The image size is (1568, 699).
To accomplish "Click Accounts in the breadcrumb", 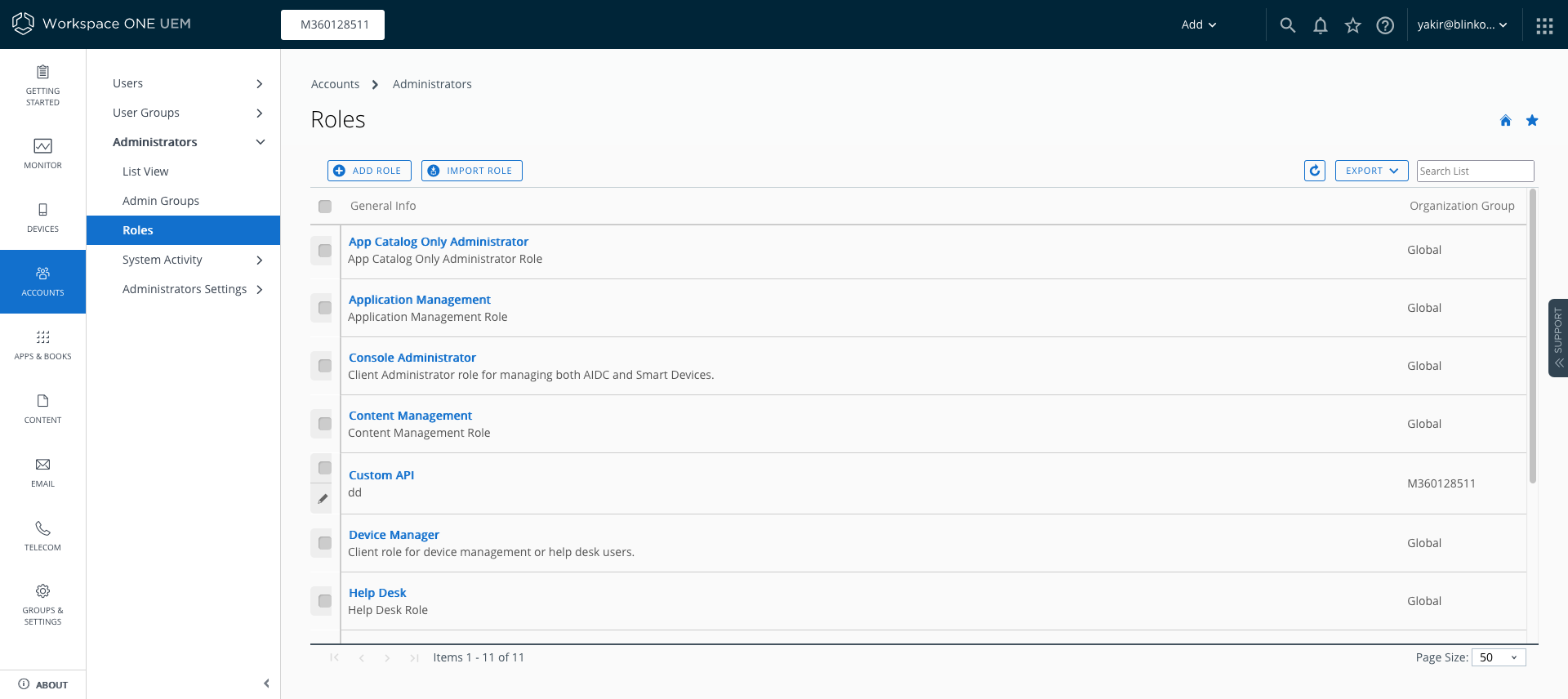I will (335, 84).
